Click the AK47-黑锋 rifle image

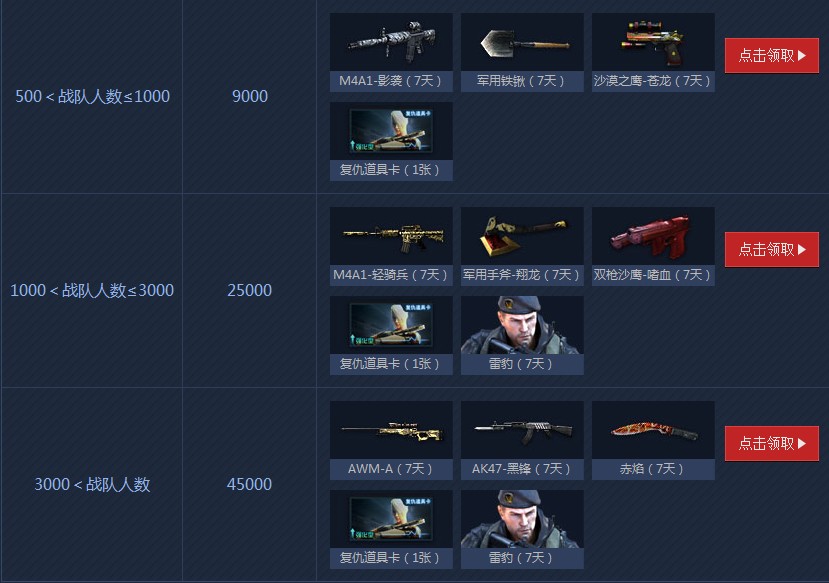522,430
